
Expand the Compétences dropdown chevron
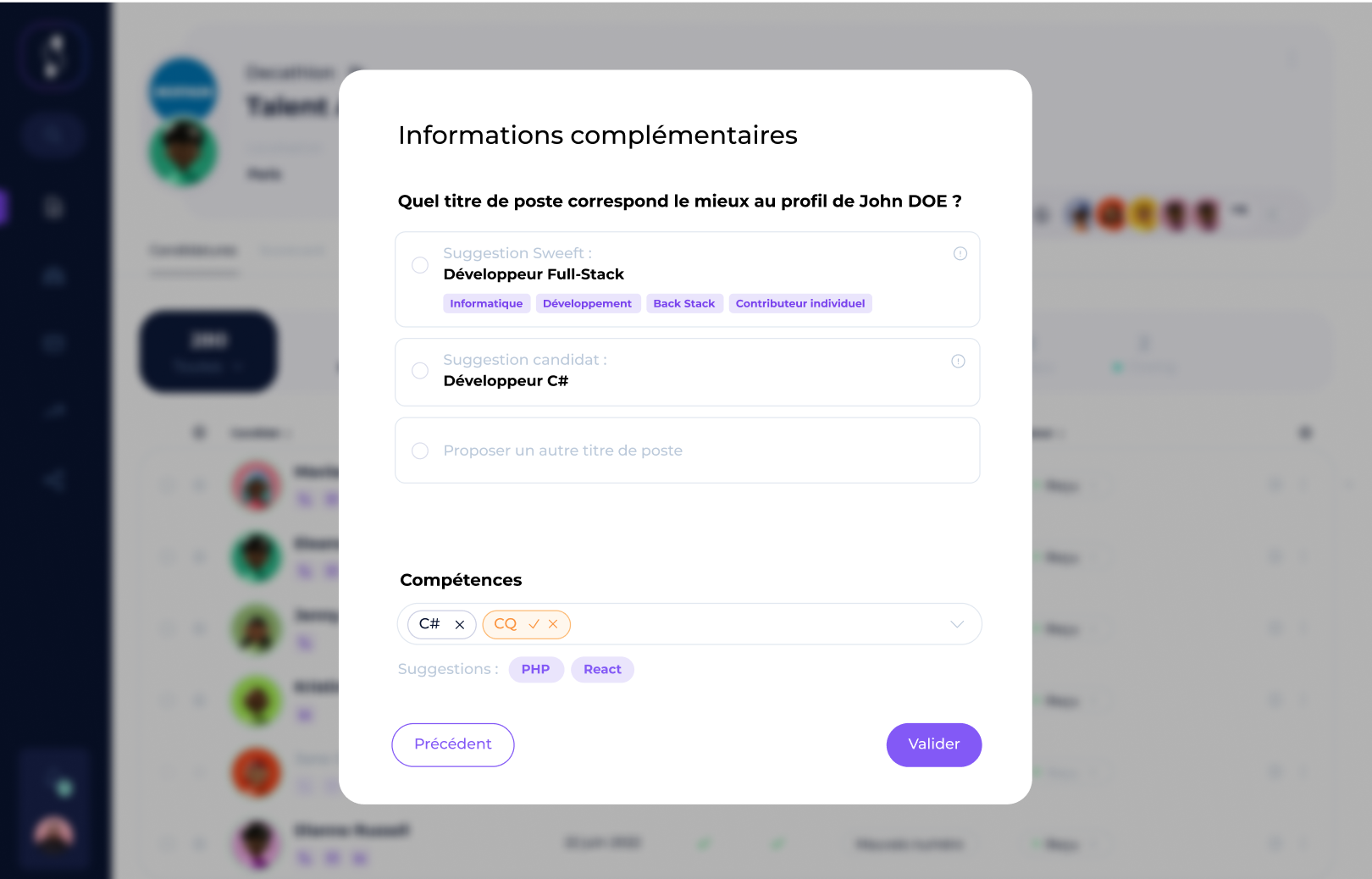coord(957,624)
